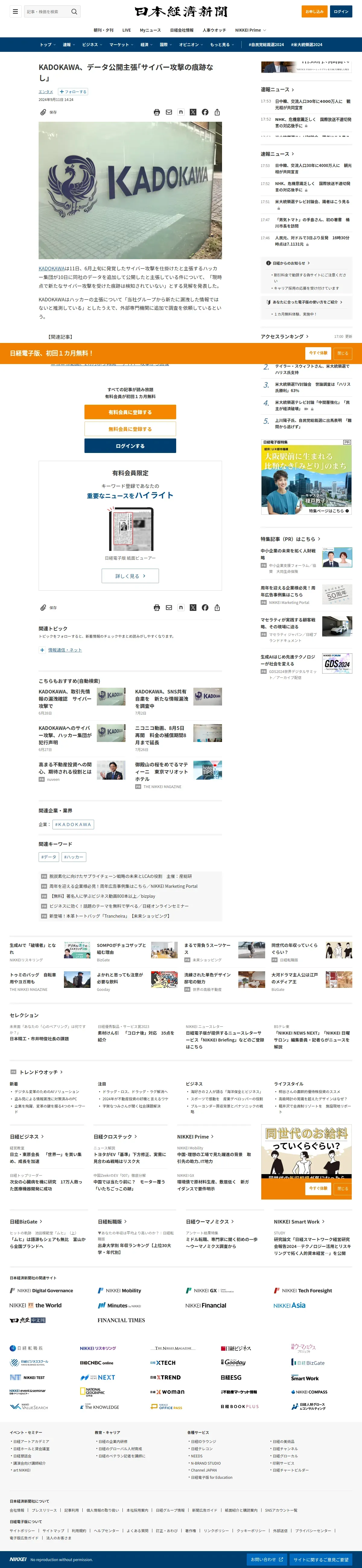Click the print icon below the article

tap(157, 608)
